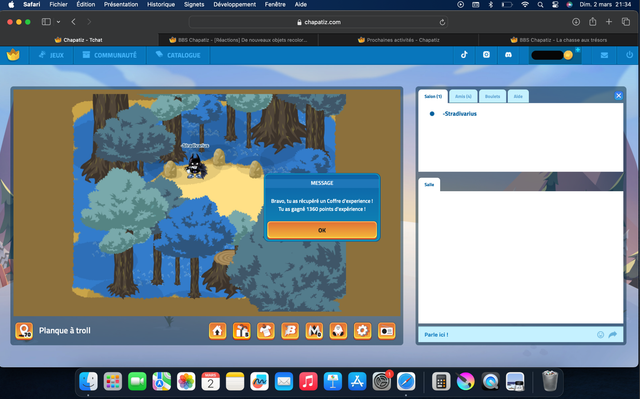Viewport: 640px width, 399px height.
Task: Switch to 'La chasse aux trésors' tab
Action: [559, 40]
